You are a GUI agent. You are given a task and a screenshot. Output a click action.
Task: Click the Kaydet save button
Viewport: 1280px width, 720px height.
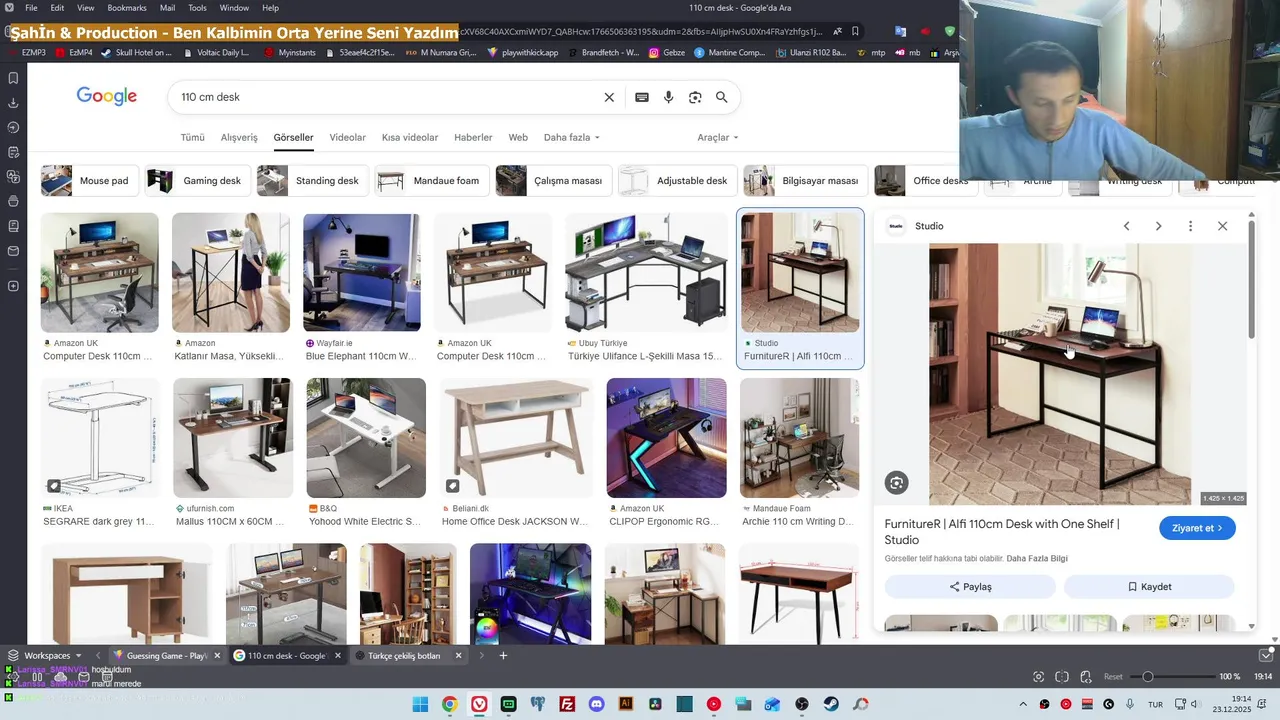coord(1149,587)
